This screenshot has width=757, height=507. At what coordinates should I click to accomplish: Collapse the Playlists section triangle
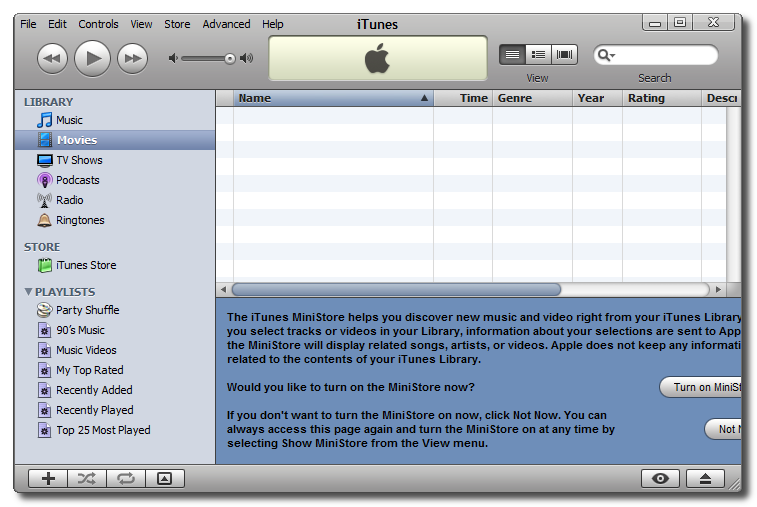(28, 292)
